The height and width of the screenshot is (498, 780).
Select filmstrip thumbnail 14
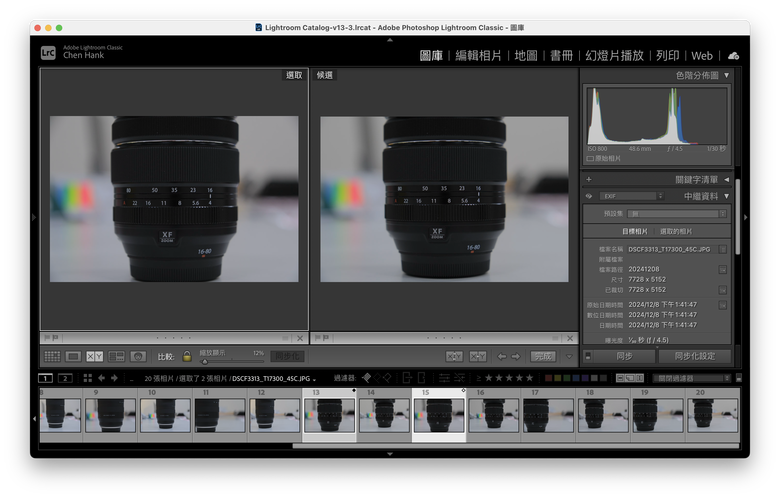pos(384,414)
